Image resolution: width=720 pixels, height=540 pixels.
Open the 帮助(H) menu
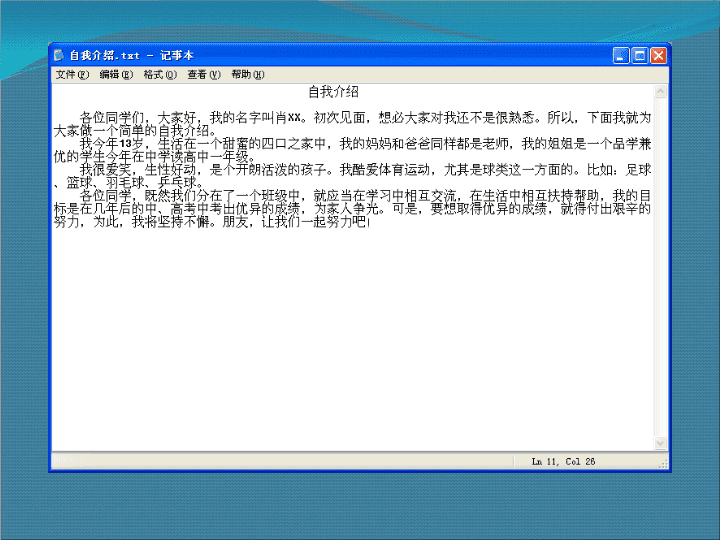(x=248, y=74)
